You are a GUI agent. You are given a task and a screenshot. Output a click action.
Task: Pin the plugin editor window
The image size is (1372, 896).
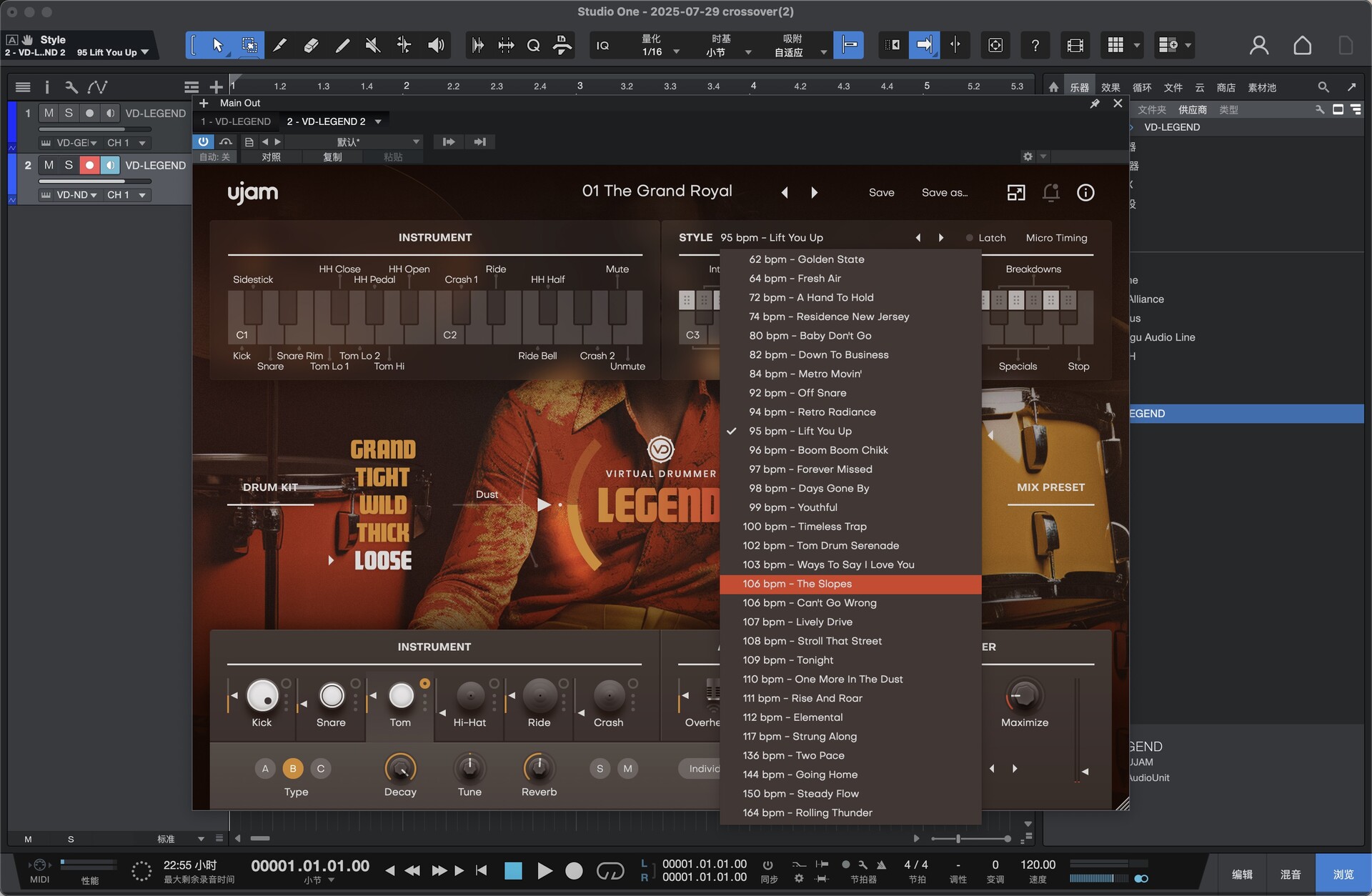(x=1095, y=104)
